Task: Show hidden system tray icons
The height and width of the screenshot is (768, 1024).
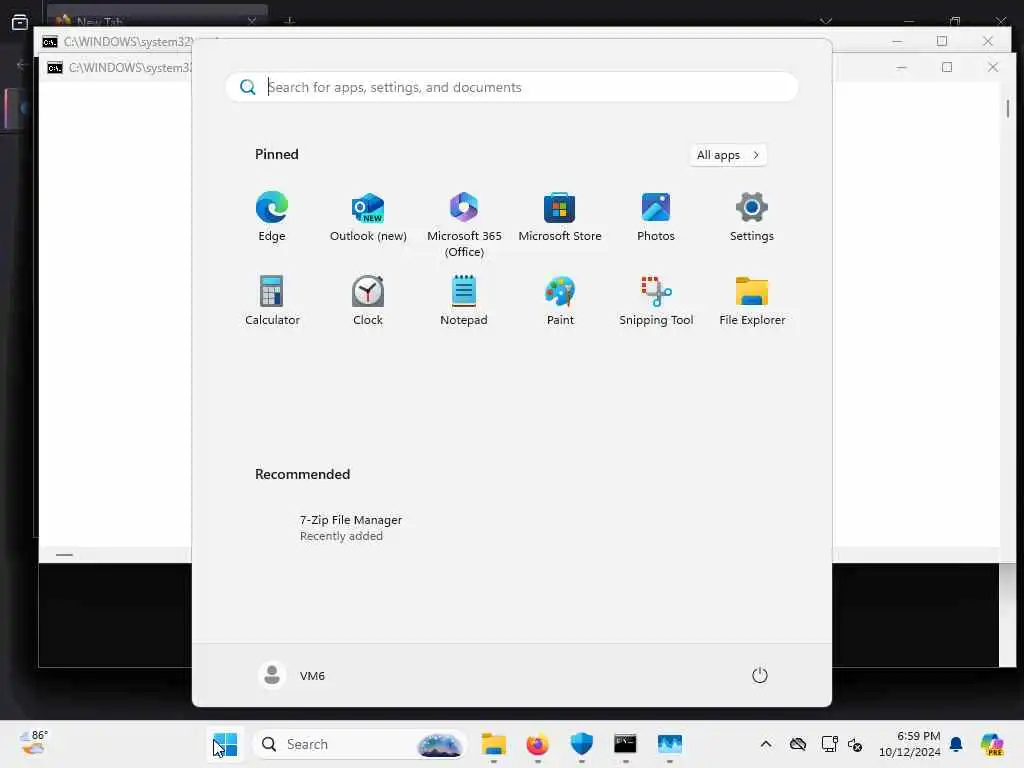Action: [766, 744]
